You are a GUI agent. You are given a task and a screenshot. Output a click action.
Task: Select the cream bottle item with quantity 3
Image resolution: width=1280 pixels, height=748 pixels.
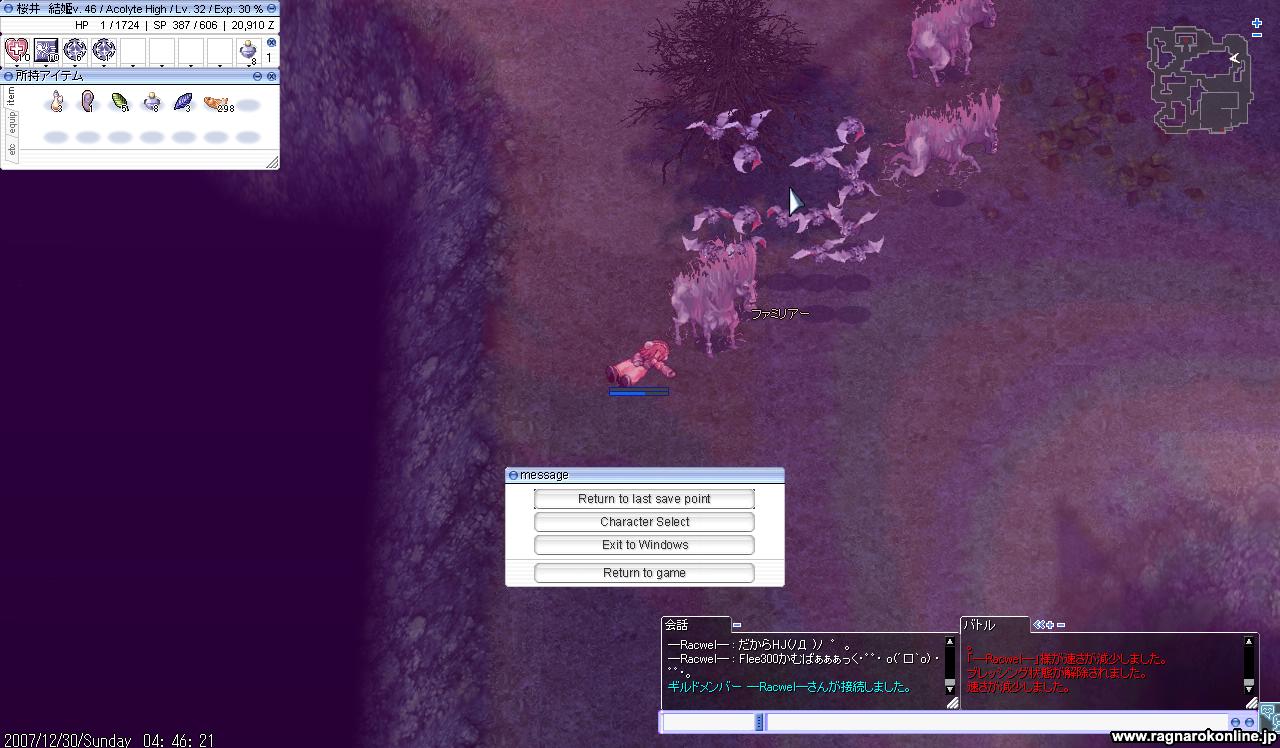(x=57, y=101)
